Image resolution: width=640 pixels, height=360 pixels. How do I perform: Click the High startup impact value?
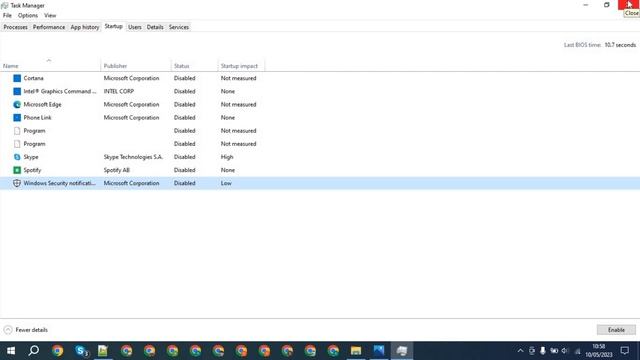point(227,157)
